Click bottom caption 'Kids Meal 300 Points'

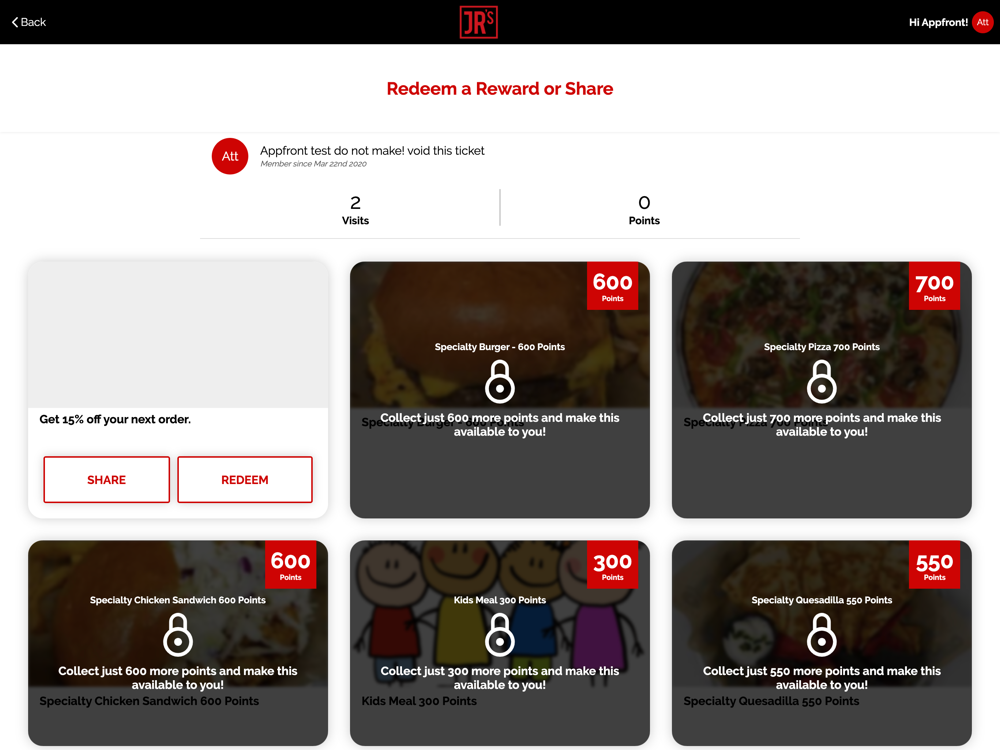(x=419, y=701)
